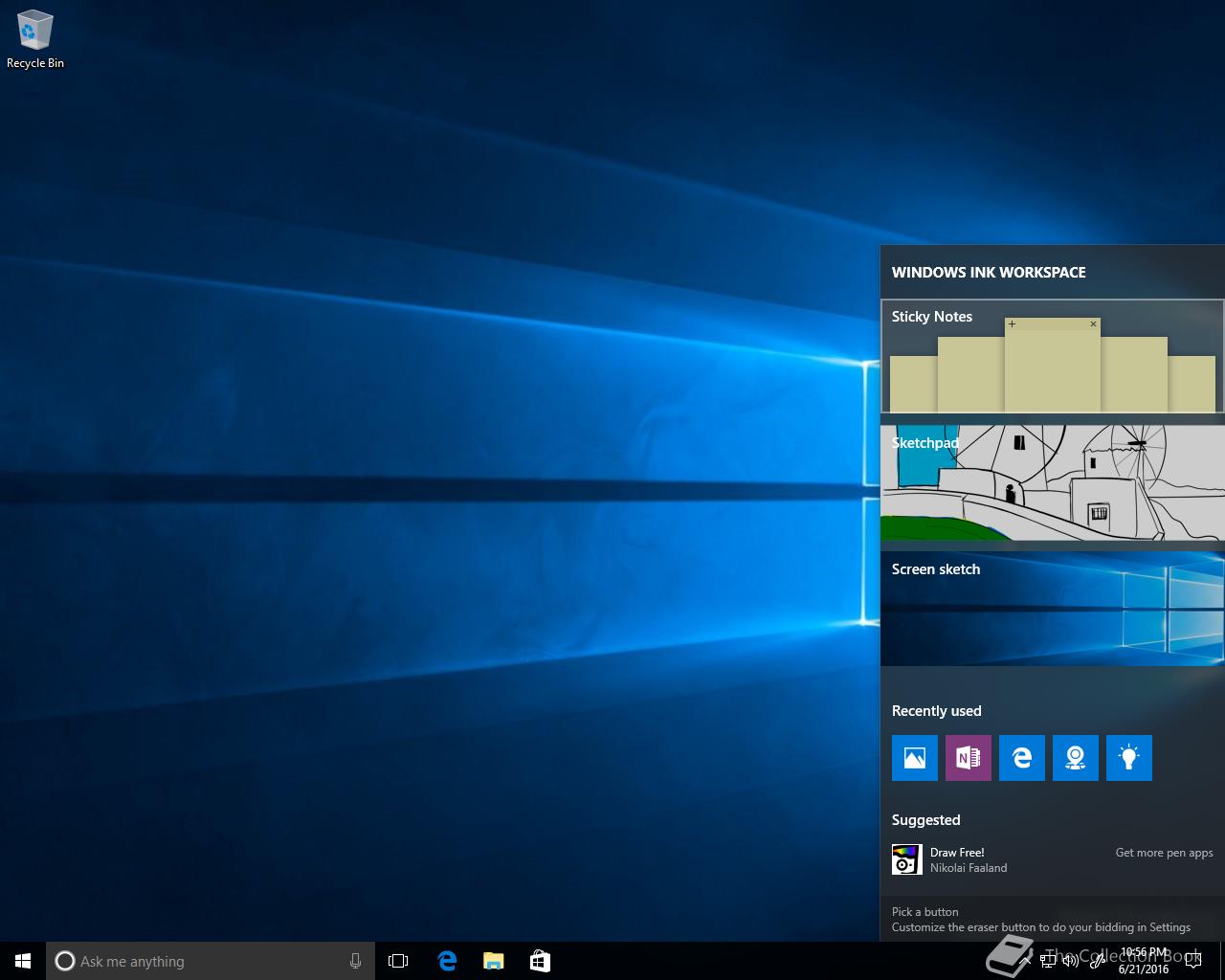The height and width of the screenshot is (980, 1225).
Task: Open Task View from the taskbar
Action: 398,961
